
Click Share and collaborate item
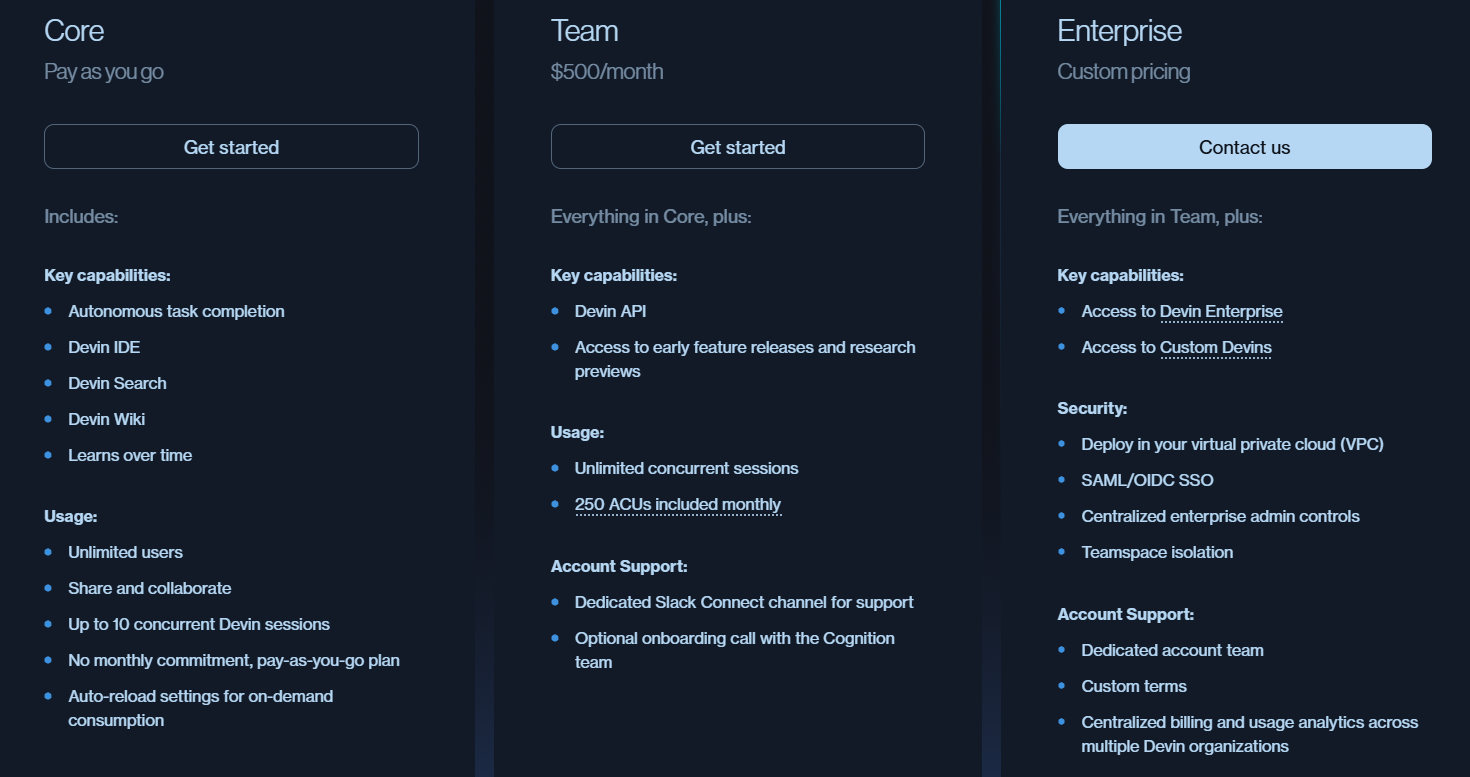[x=150, y=588]
